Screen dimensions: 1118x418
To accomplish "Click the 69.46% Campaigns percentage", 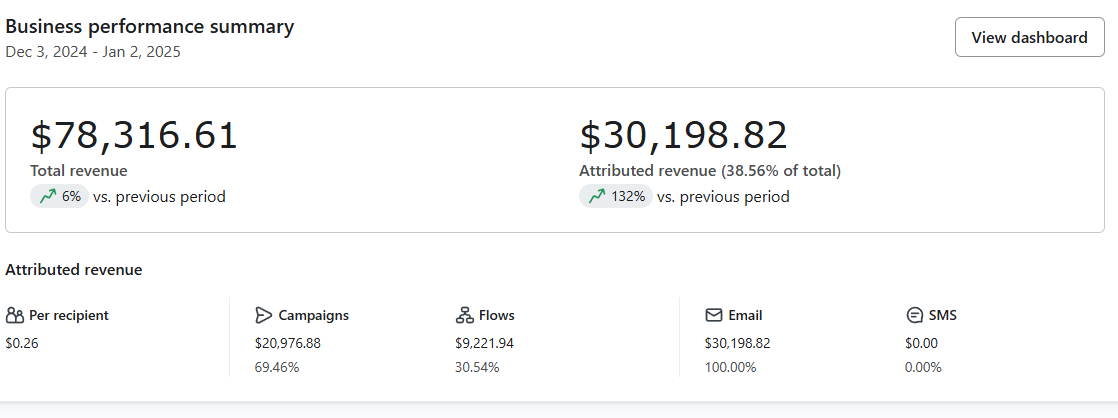I will (x=277, y=367).
